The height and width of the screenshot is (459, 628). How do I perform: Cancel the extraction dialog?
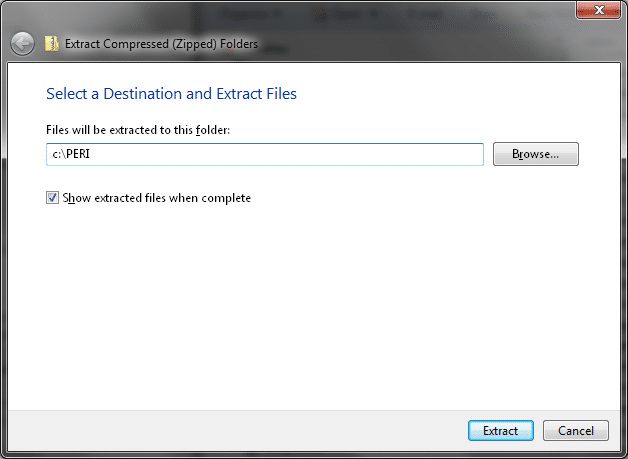pyautogui.click(x=576, y=431)
